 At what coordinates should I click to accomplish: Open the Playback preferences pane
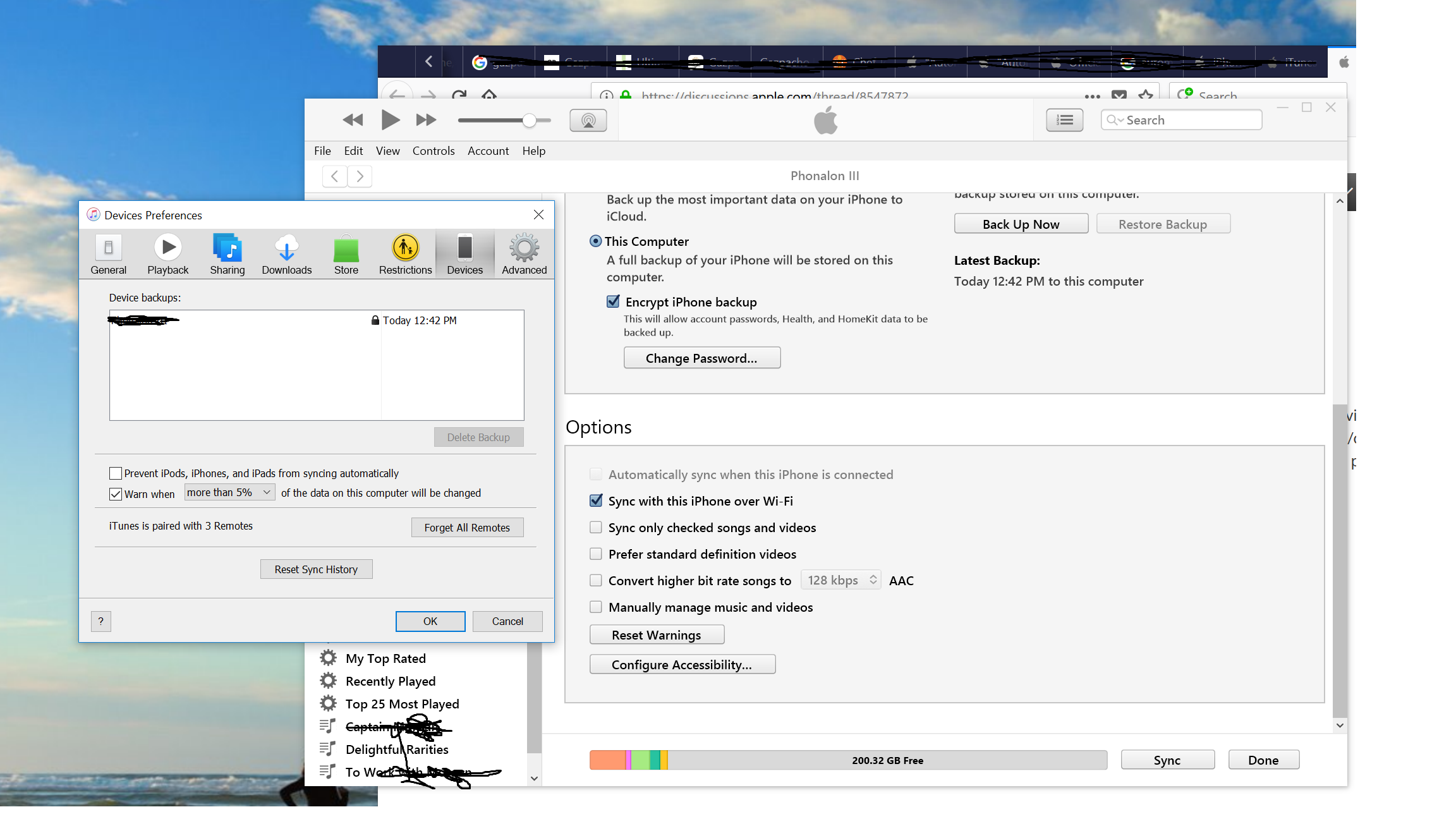click(x=167, y=253)
